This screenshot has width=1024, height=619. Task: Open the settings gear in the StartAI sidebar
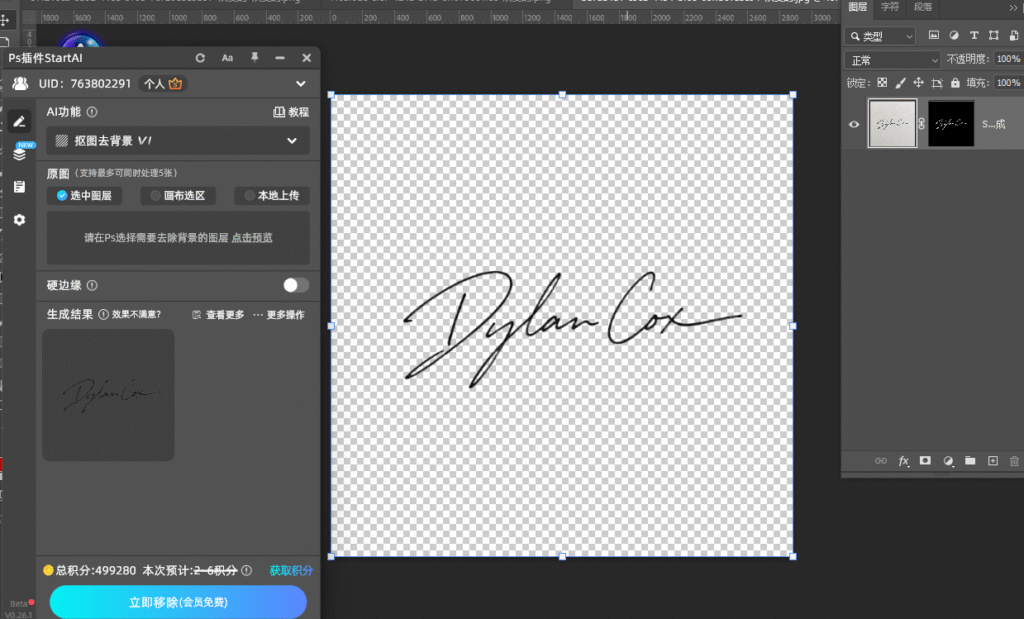pos(20,219)
